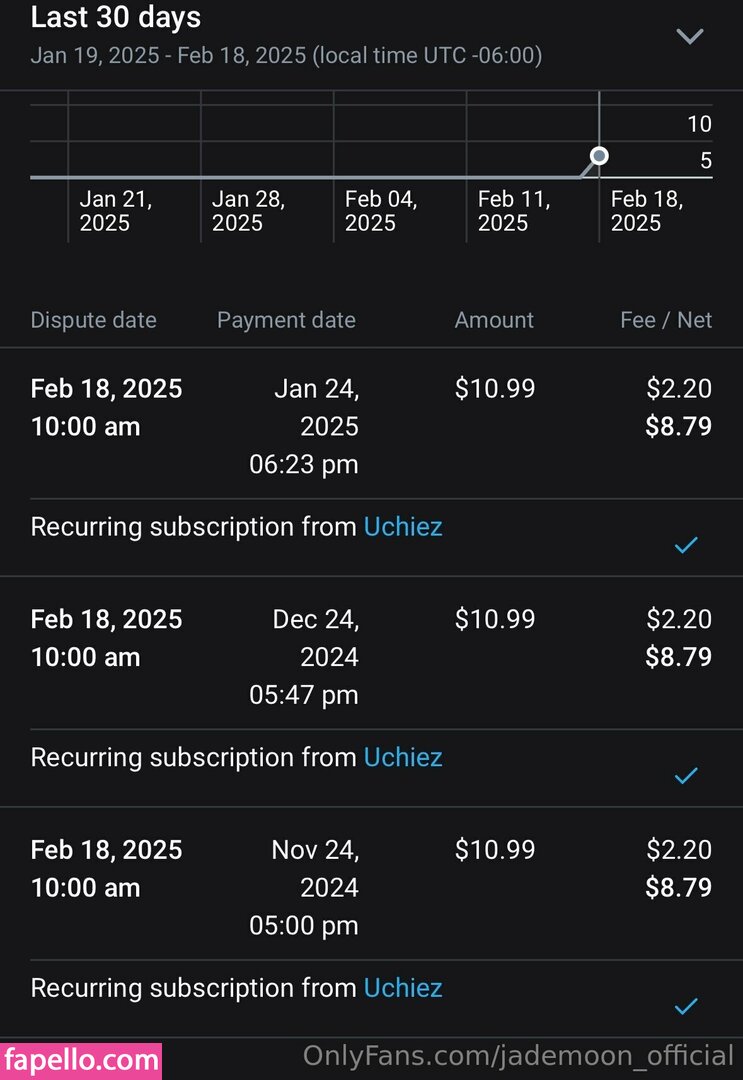Click the Last 30 days heading
The width and height of the screenshot is (743, 1080).
pyautogui.click(x=116, y=17)
